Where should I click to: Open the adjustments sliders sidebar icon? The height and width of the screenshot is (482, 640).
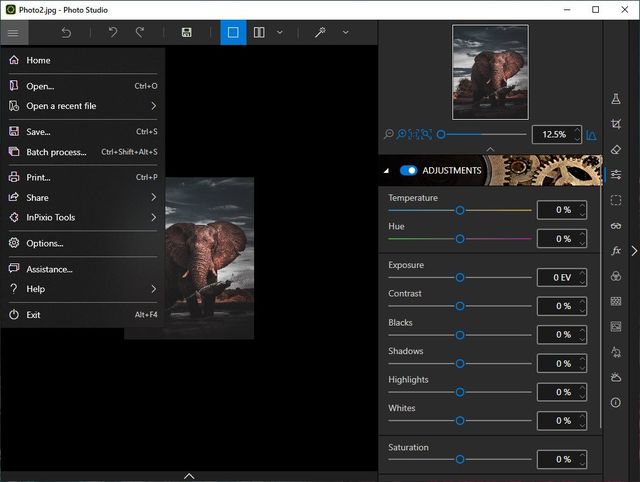(x=616, y=175)
